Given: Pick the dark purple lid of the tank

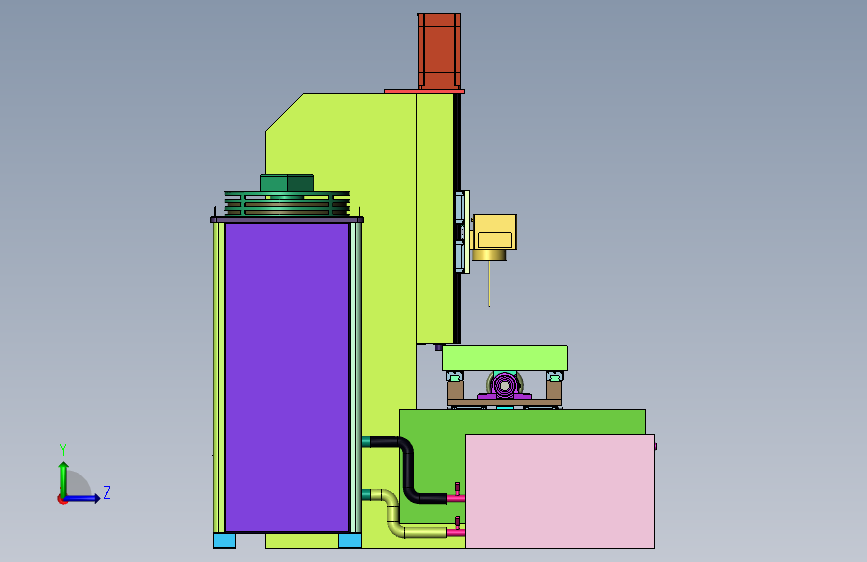Looking at the screenshot, I should point(287,220).
